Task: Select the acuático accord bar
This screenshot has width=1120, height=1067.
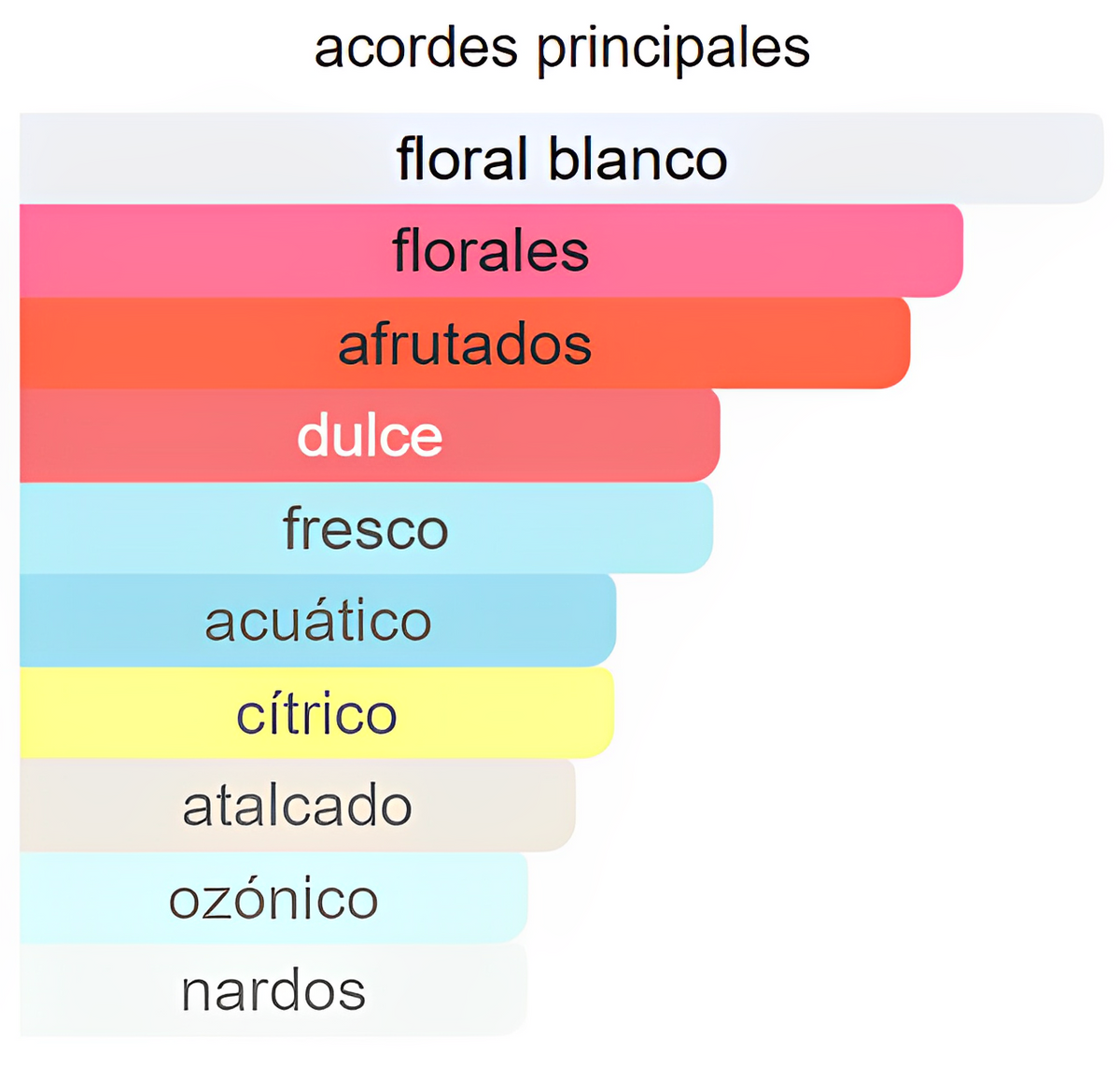Action: [317, 620]
